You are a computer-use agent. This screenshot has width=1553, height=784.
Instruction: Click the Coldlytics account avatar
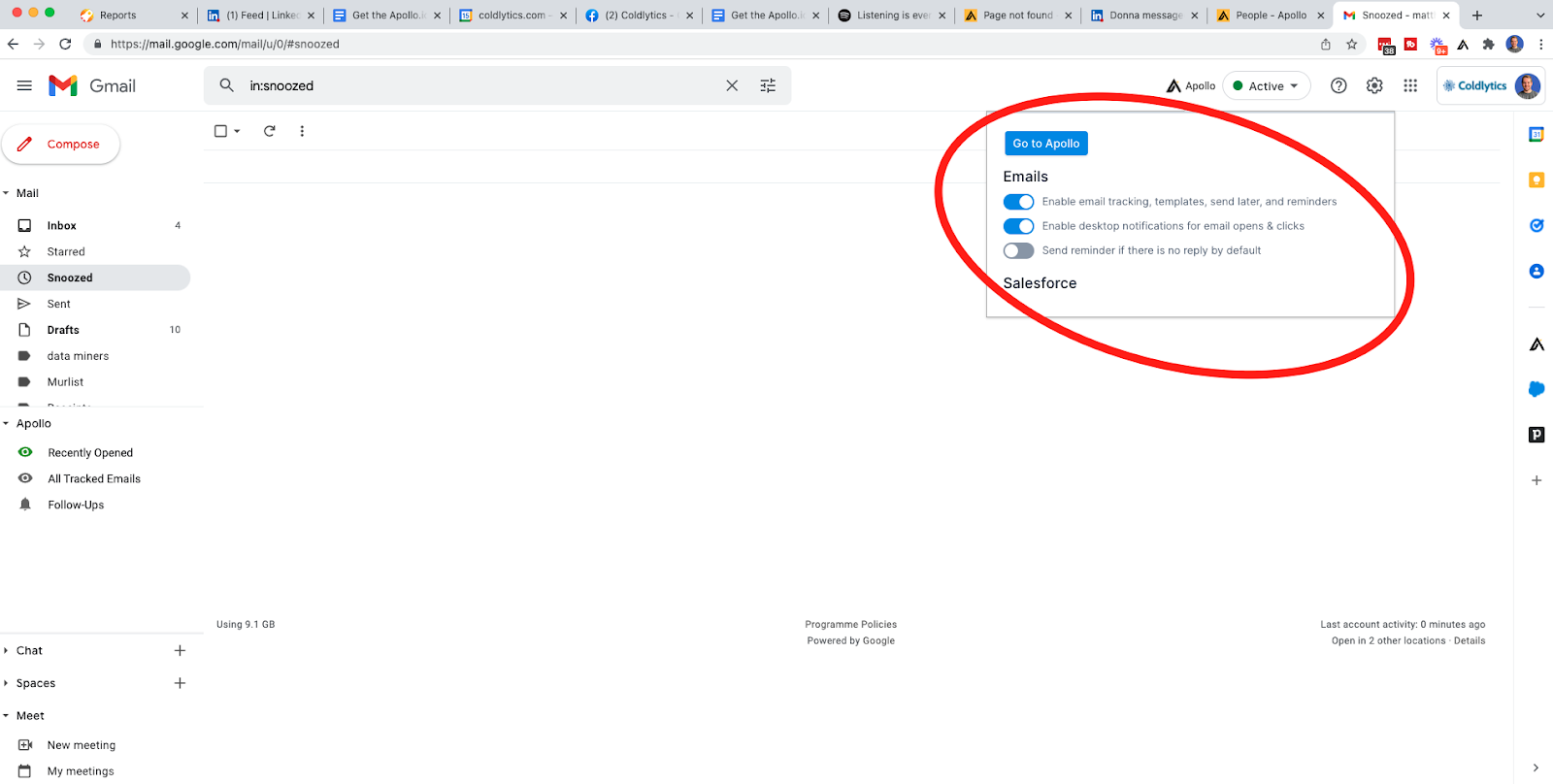(x=1527, y=85)
